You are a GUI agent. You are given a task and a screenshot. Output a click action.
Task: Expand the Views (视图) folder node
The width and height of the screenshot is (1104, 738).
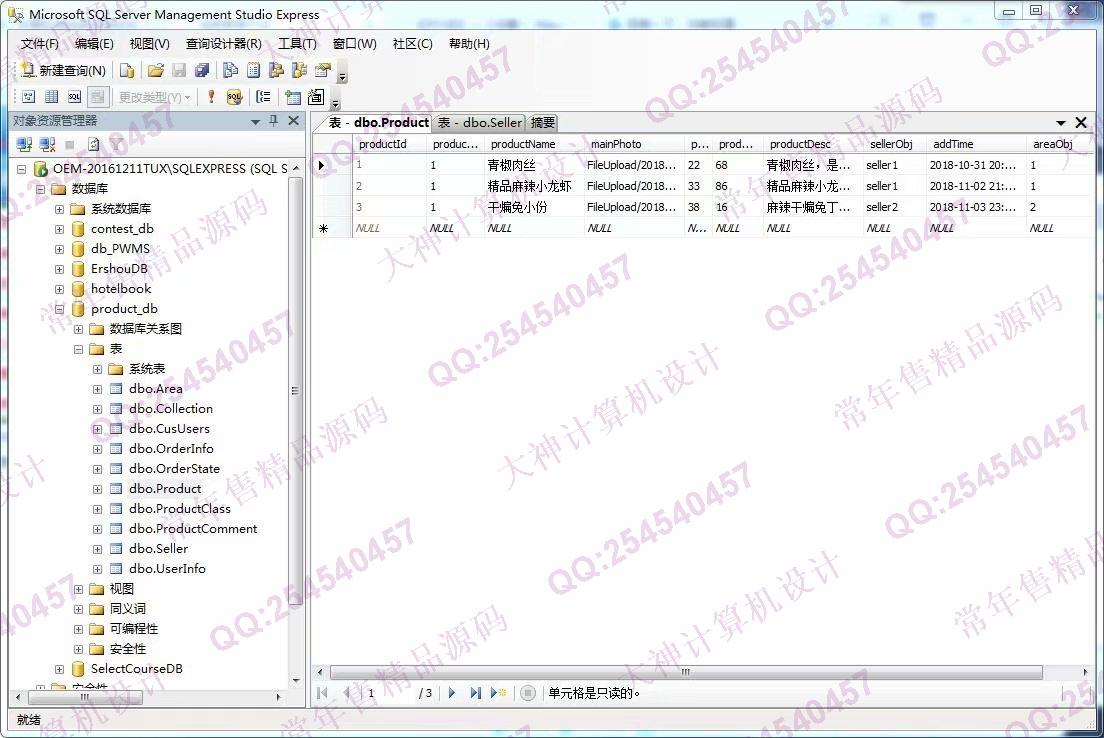point(78,589)
